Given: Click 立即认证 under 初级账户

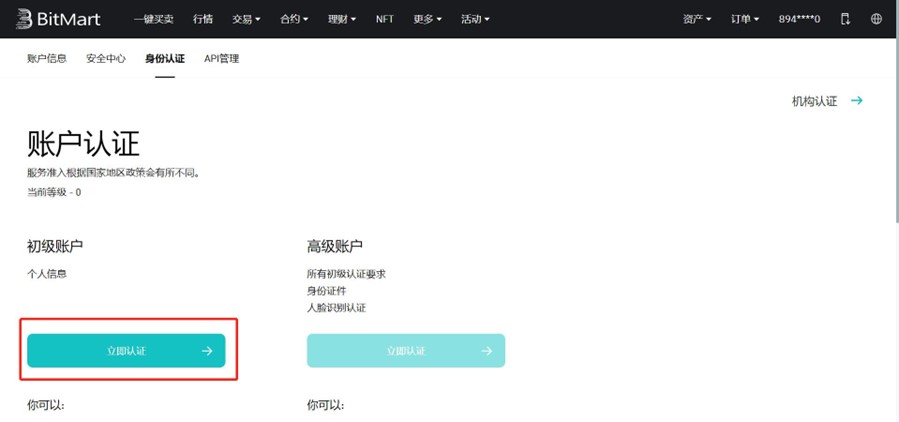Looking at the screenshot, I should 126,351.
